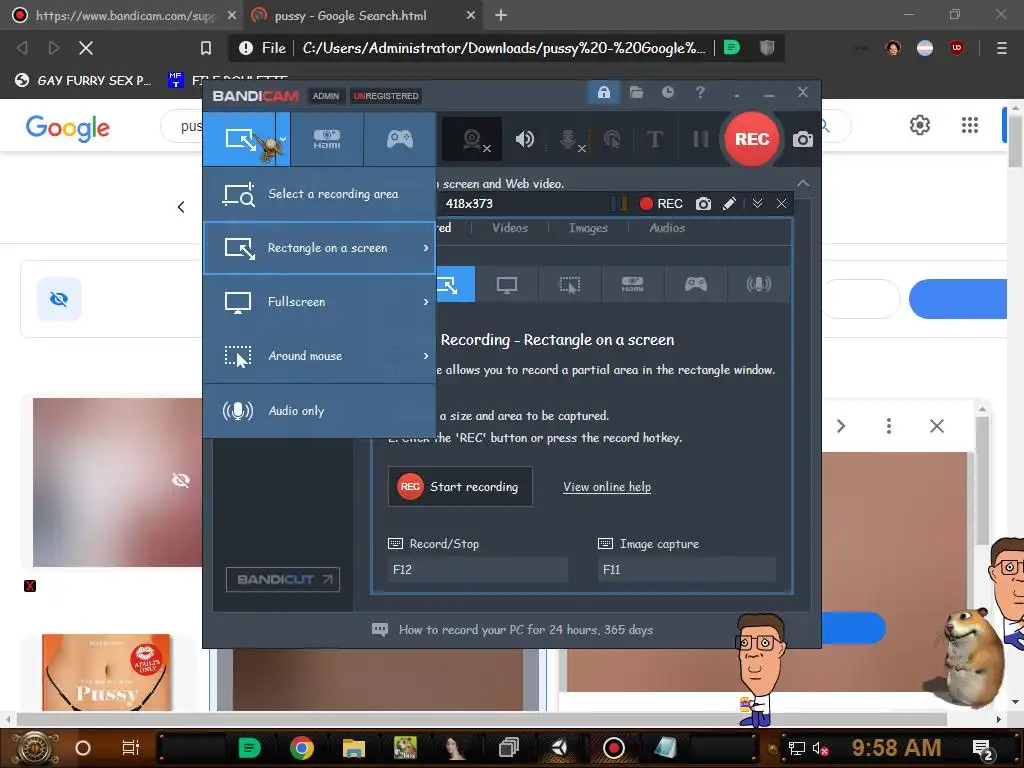Click the blurred image eye-slash icon
The height and width of the screenshot is (768, 1024).
181,481
